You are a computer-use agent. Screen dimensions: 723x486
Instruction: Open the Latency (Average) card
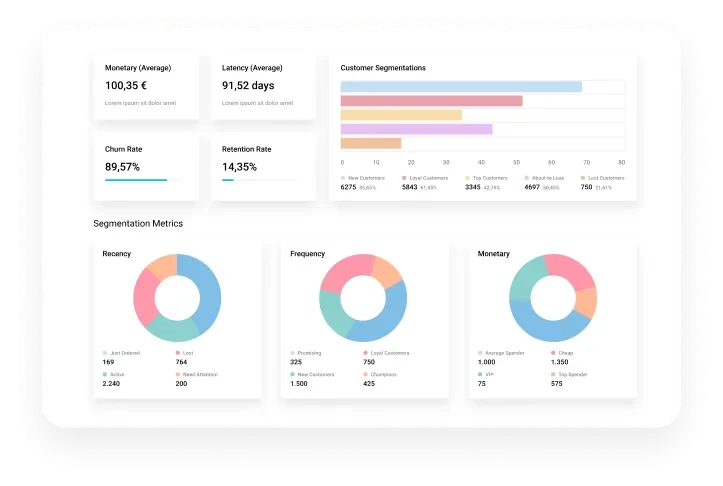coord(263,86)
